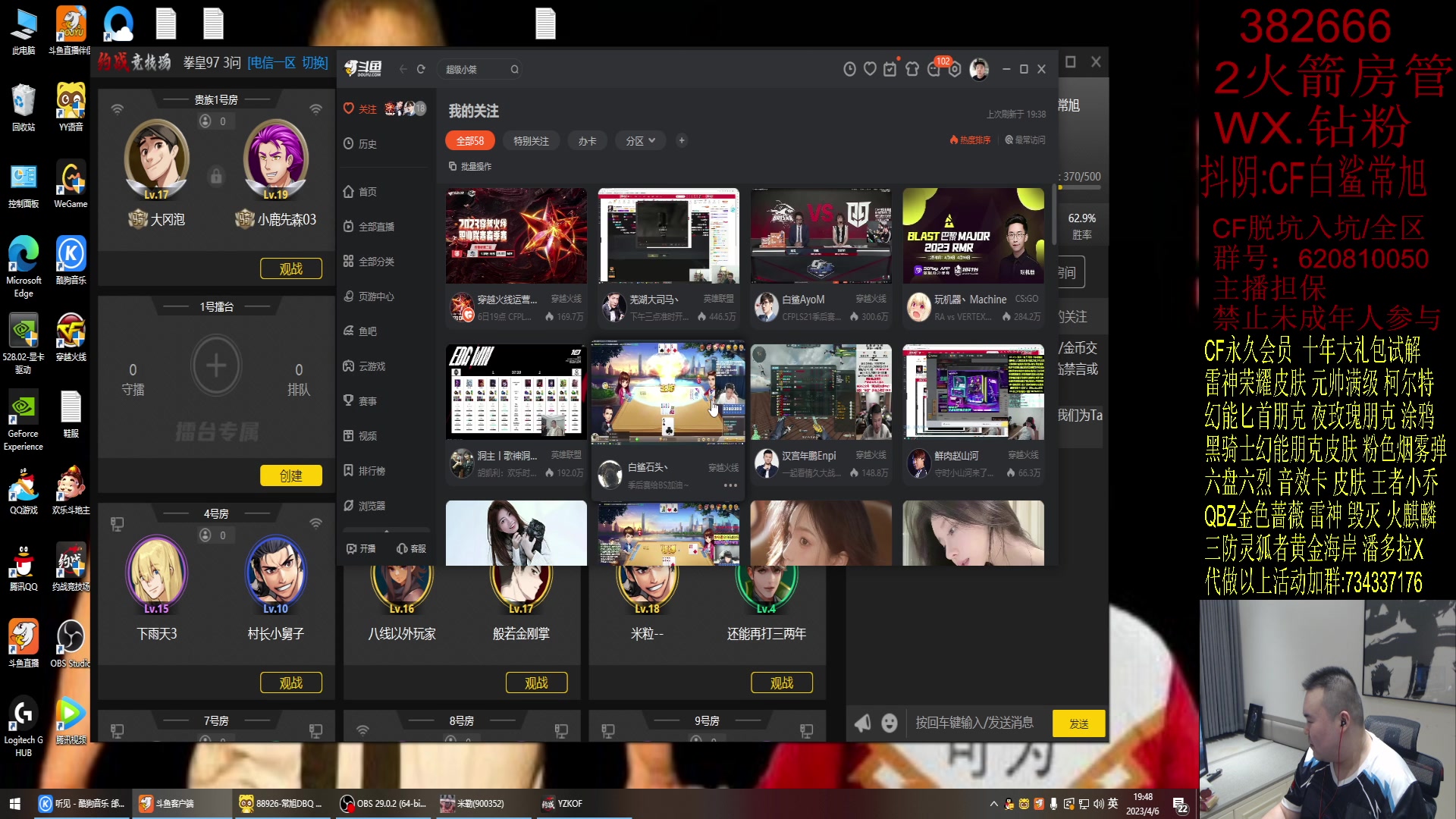Open the 洞主 EDG WIN stream thumbnail
Screen dimensions: 1456x819
tap(516, 392)
